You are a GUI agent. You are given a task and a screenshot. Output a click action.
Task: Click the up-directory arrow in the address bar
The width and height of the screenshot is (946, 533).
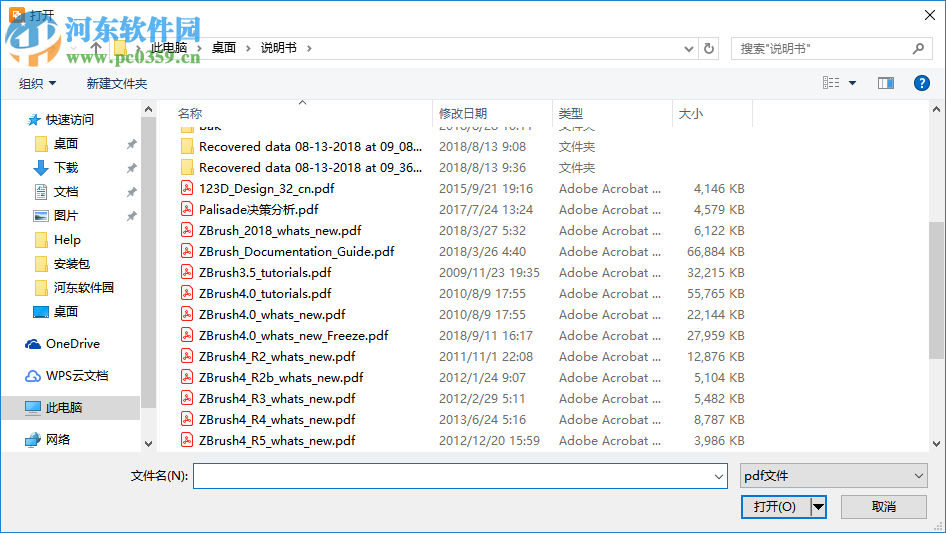[x=96, y=48]
